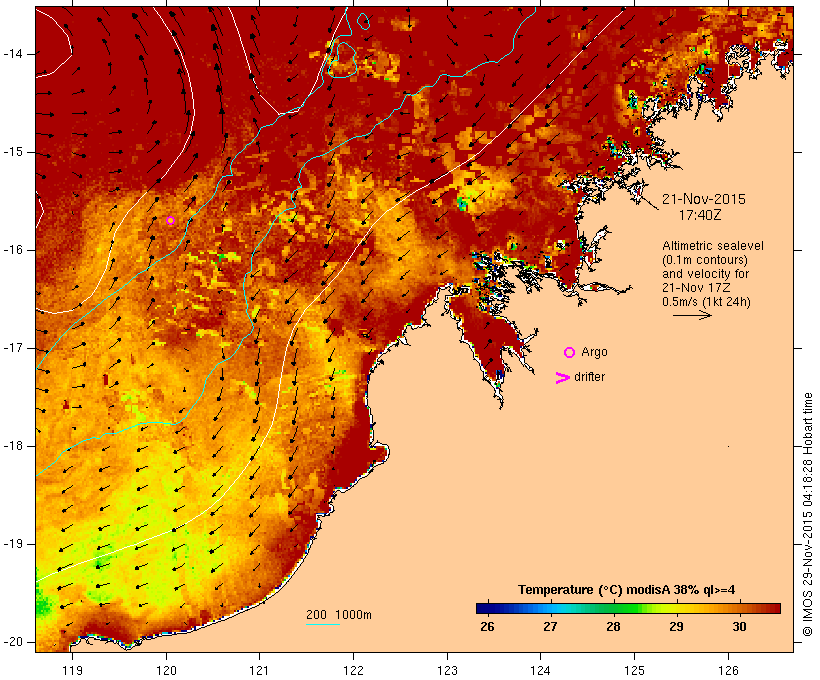Click the longitude label '126'
The height and width of the screenshot is (680, 820).
pos(728,670)
